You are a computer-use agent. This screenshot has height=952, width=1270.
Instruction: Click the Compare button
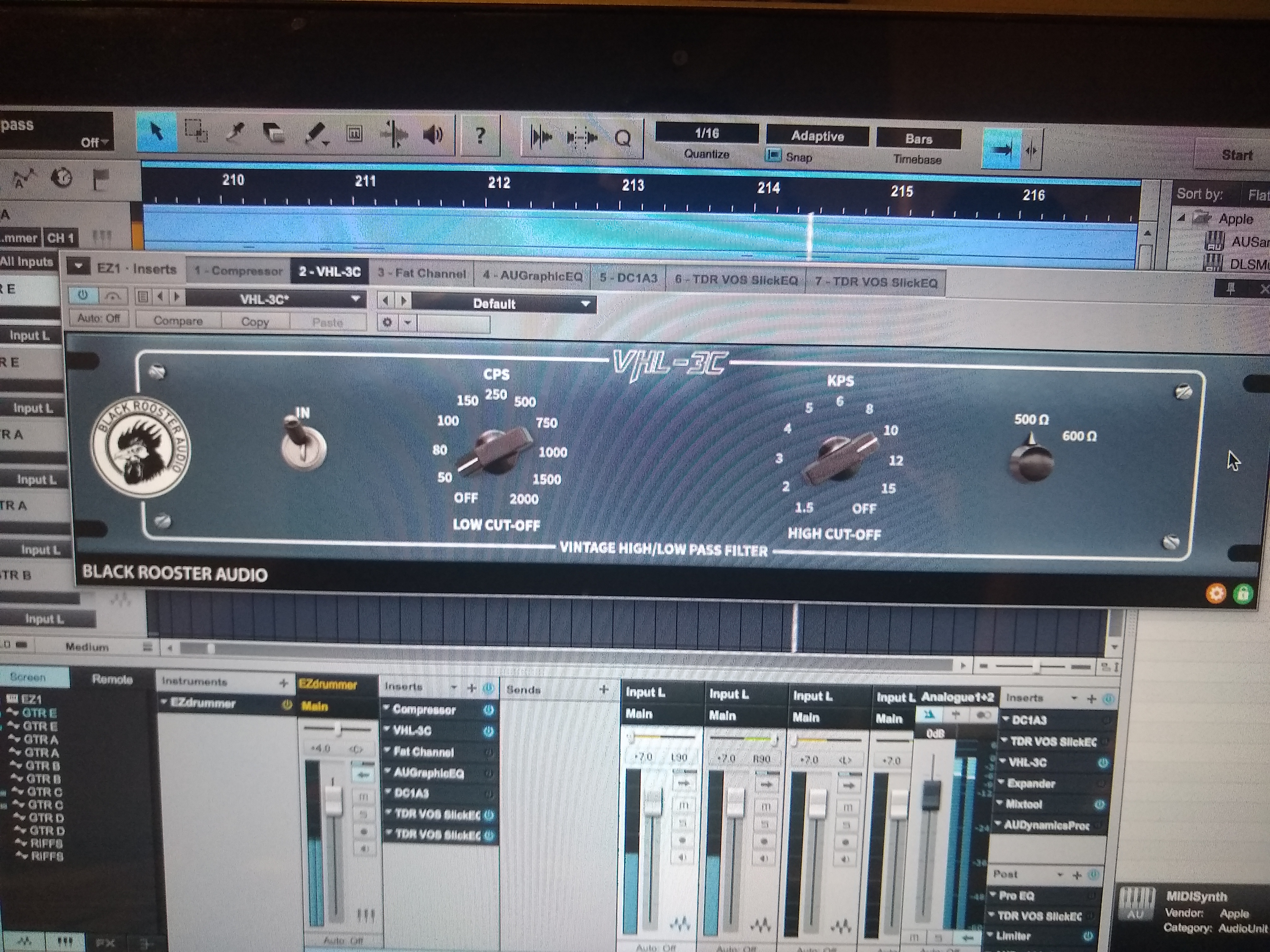(x=178, y=321)
